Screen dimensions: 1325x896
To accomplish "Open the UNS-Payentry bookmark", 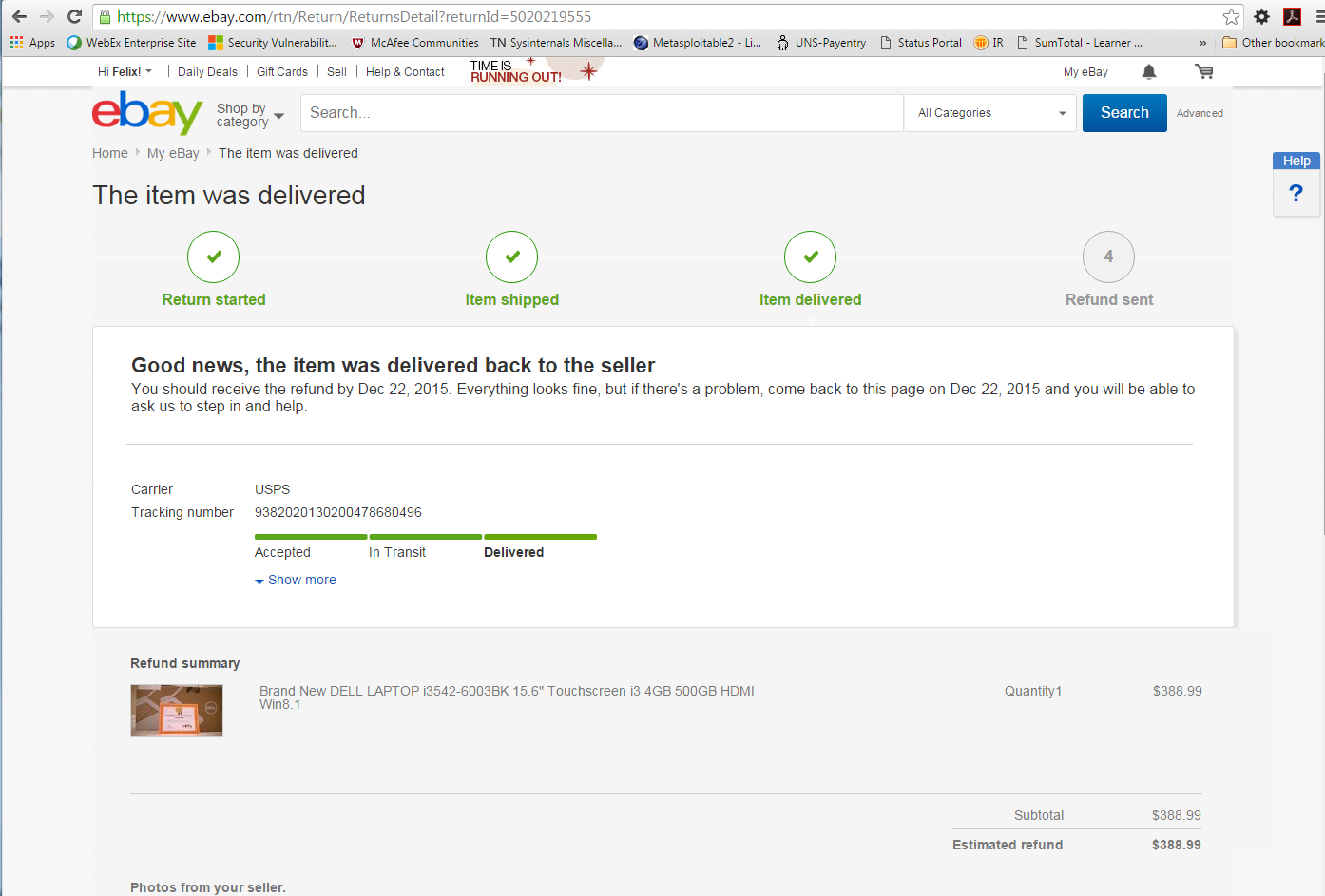I will tap(821, 43).
